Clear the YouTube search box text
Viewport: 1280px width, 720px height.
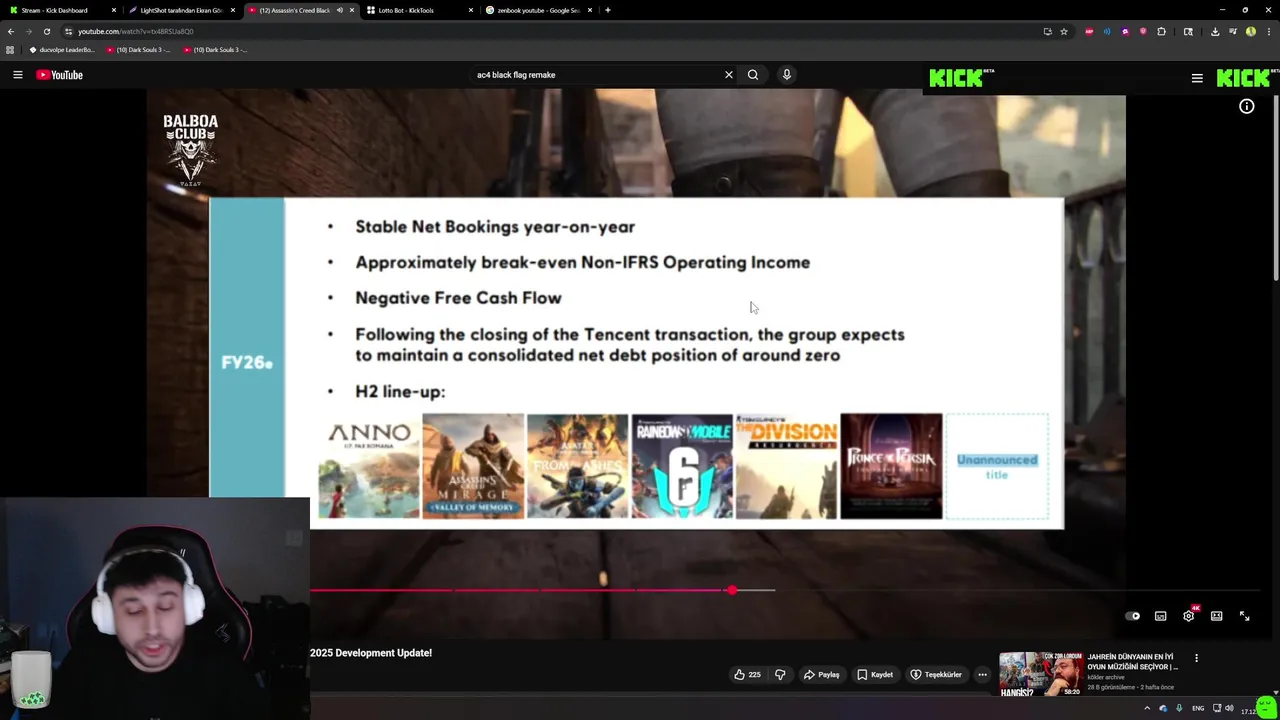click(x=729, y=75)
